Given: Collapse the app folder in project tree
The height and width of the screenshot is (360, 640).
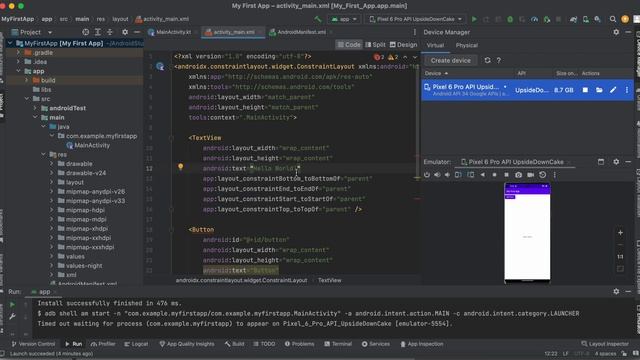Looking at the screenshot, I should coord(18,71).
